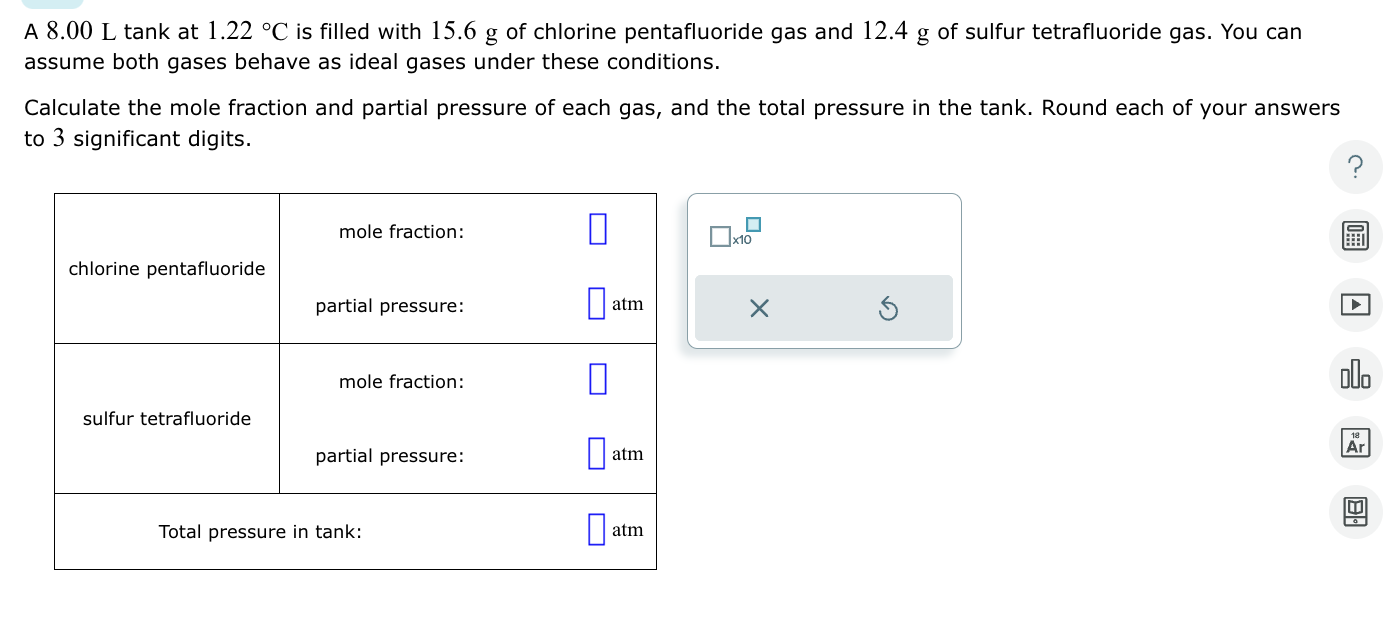1396x626 pixels.
Task: Open the reference book resource
Action: tap(1355, 512)
